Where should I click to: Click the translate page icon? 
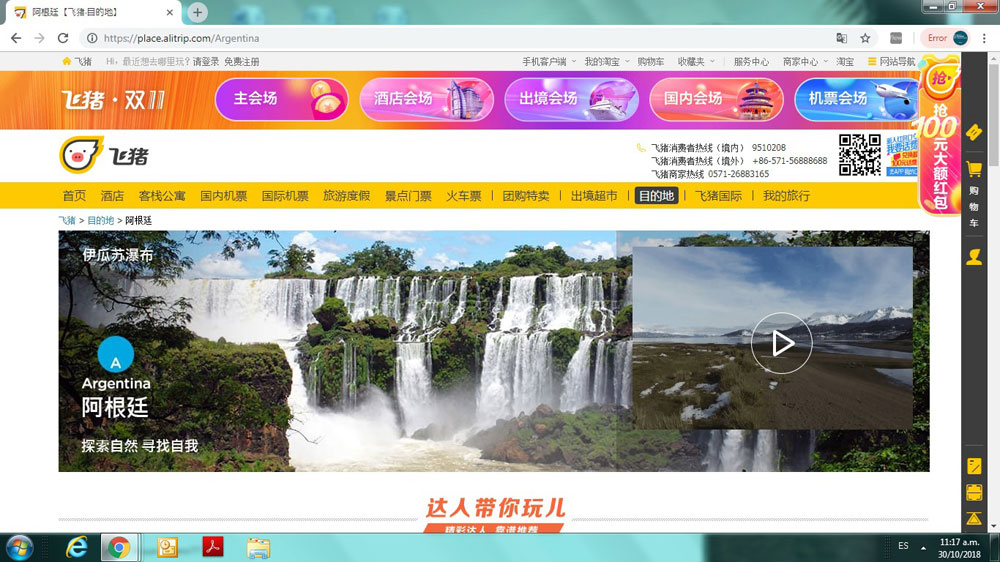pos(841,38)
